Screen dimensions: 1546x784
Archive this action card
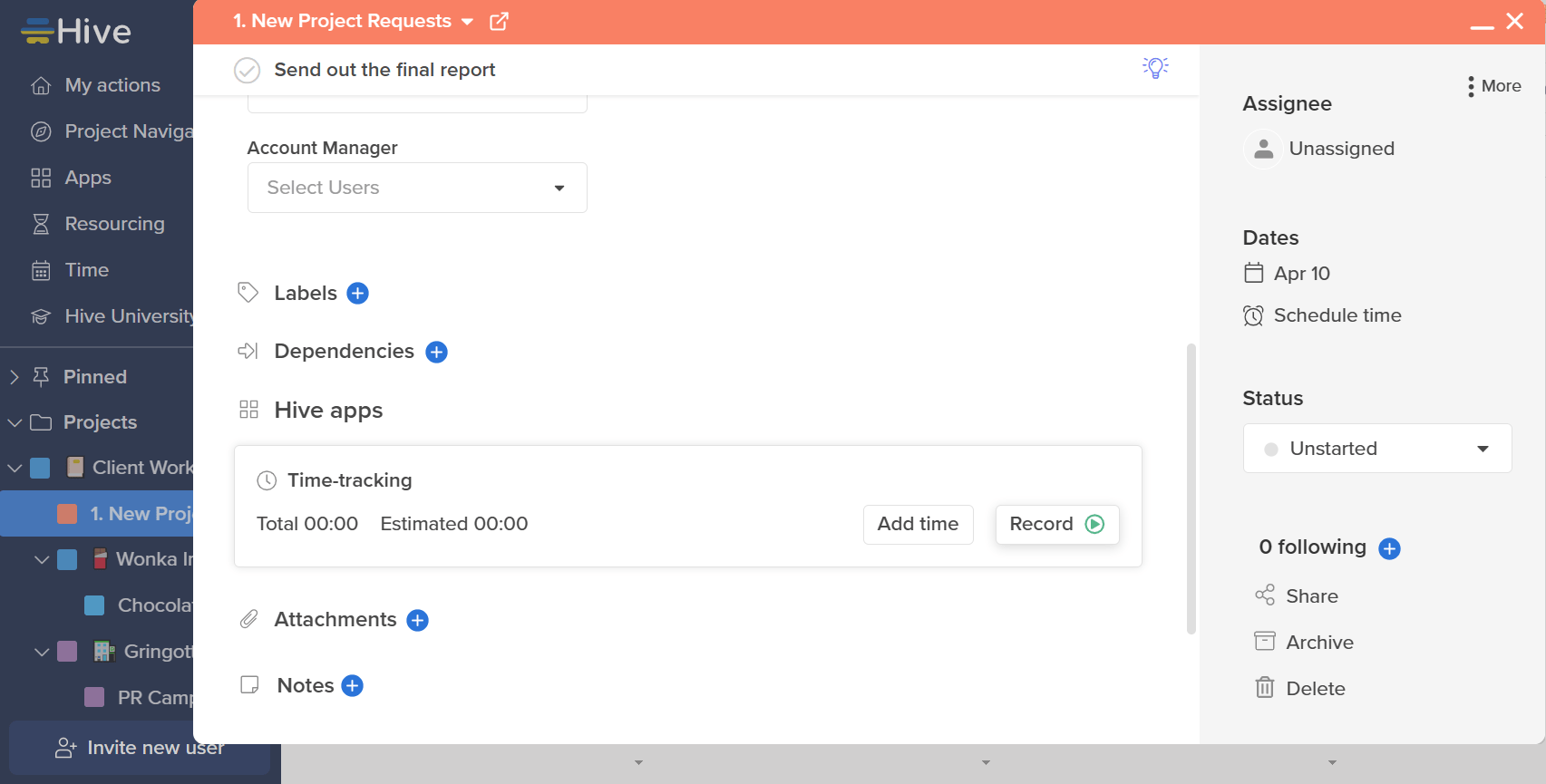(1304, 643)
